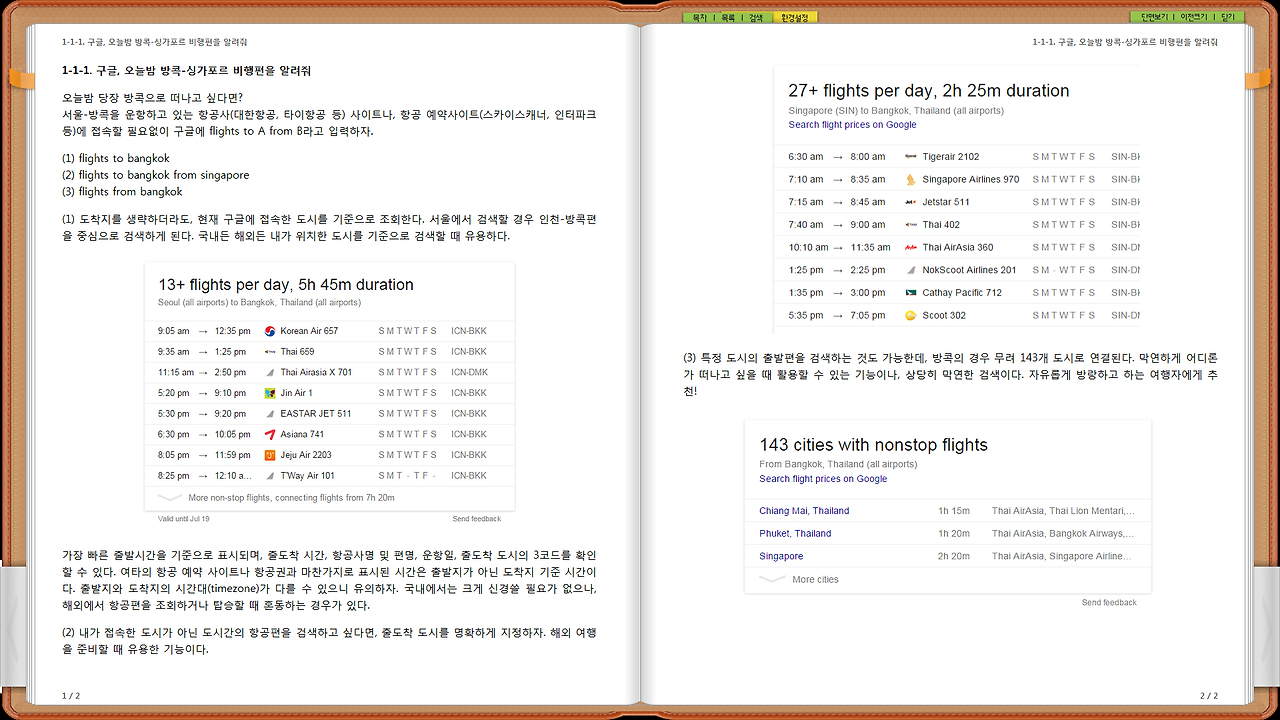The image size is (1280, 720).
Task: Open the 목록 tab
Action: [x=728, y=17]
